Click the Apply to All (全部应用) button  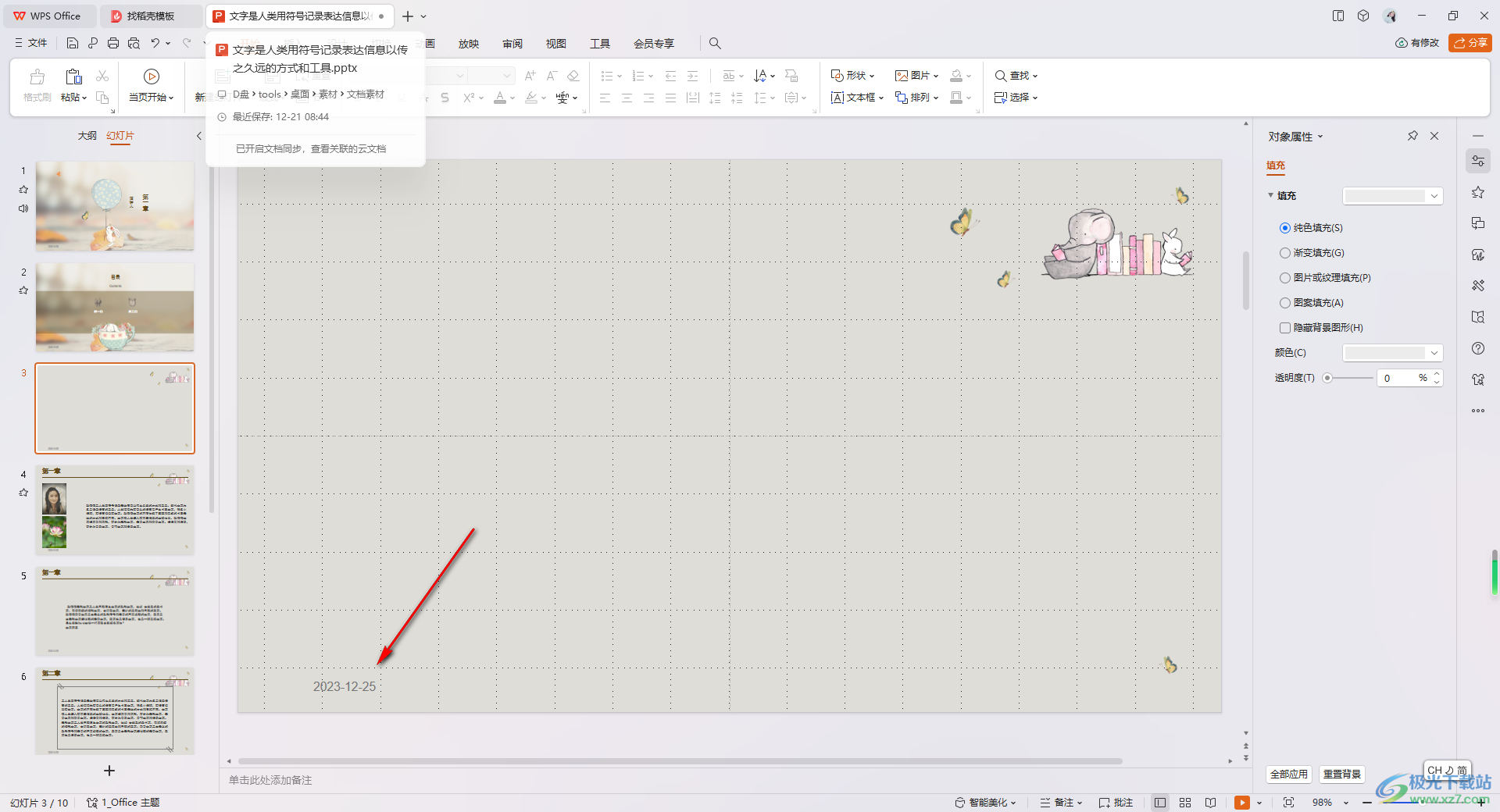[1288, 774]
